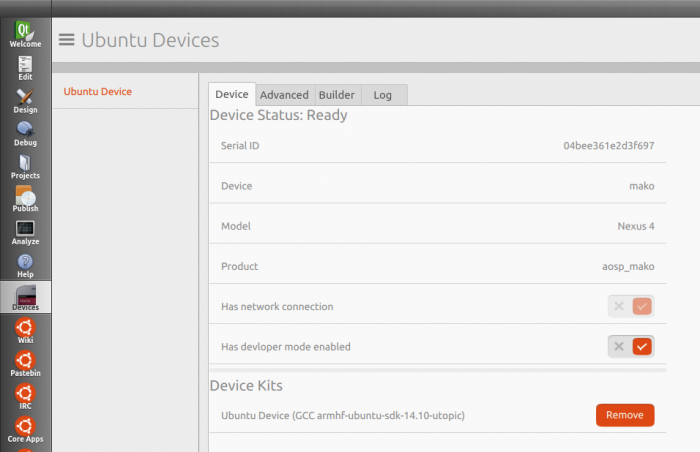Screen dimensions: 700x452
Task: Switch to the Advanced tab
Action: 284,95
